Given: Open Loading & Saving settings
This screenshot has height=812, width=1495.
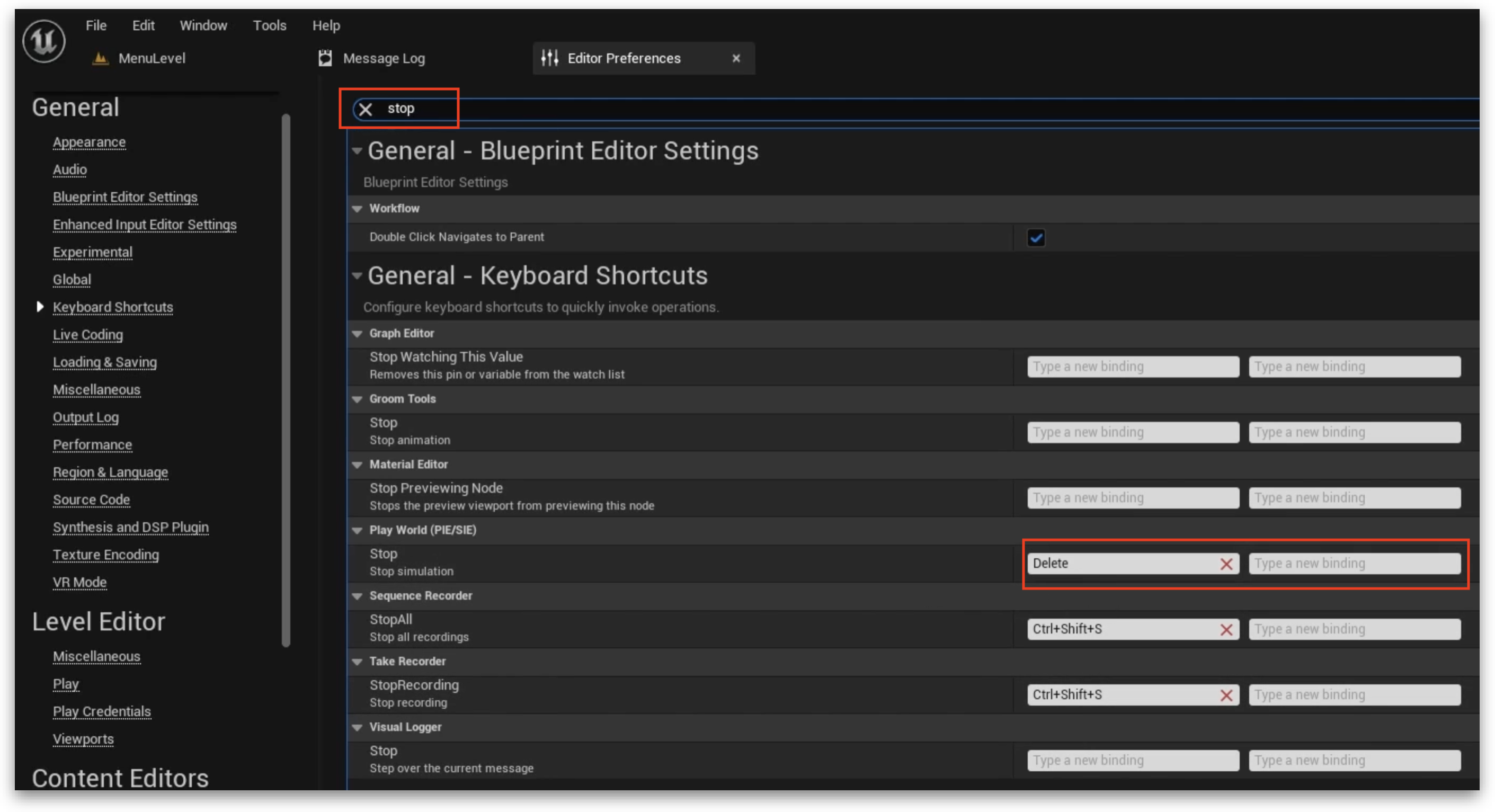Looking at the screenshot, I should tap(104, 362).
